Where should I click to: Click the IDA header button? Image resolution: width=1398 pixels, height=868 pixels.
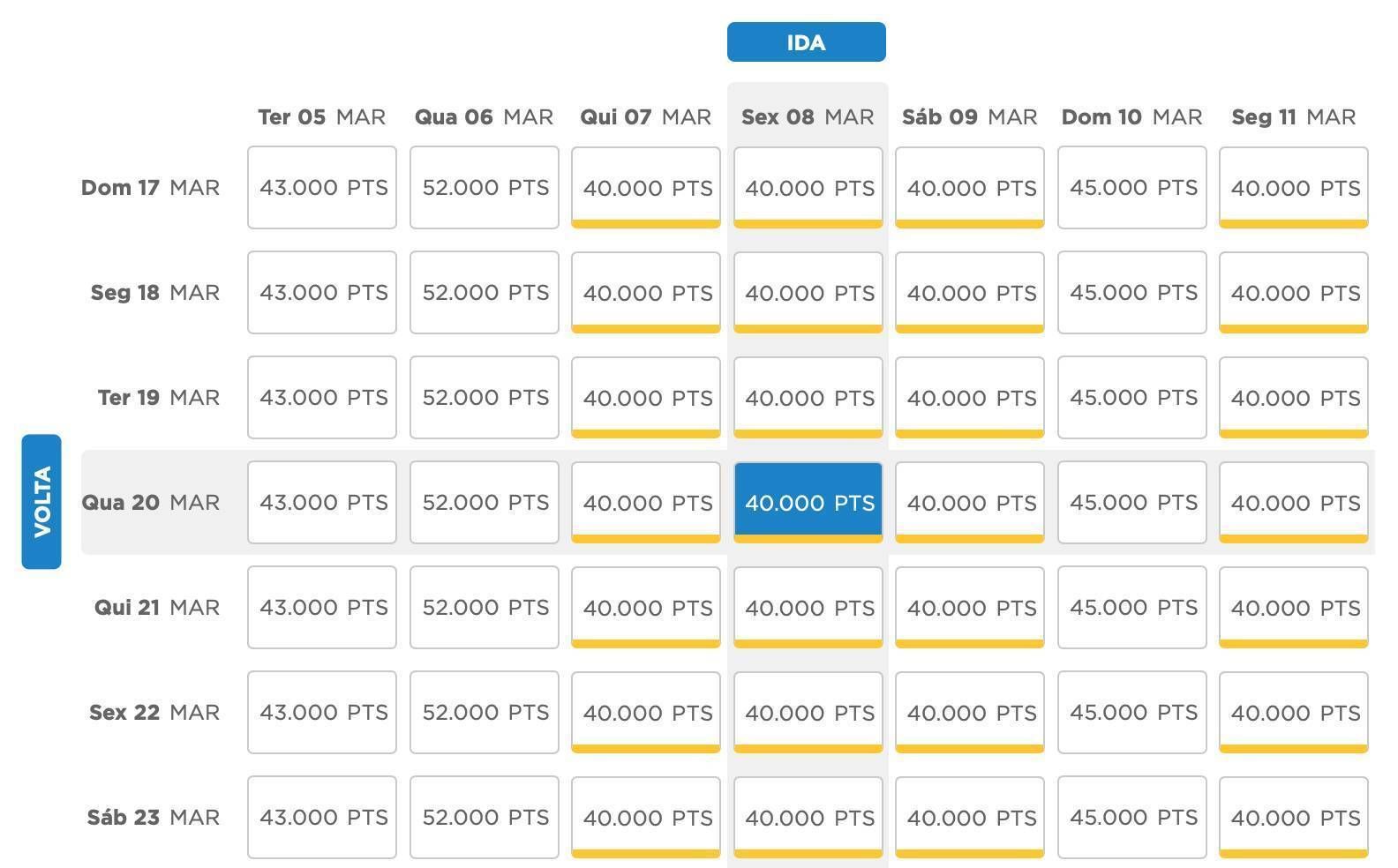click(806, 42)
